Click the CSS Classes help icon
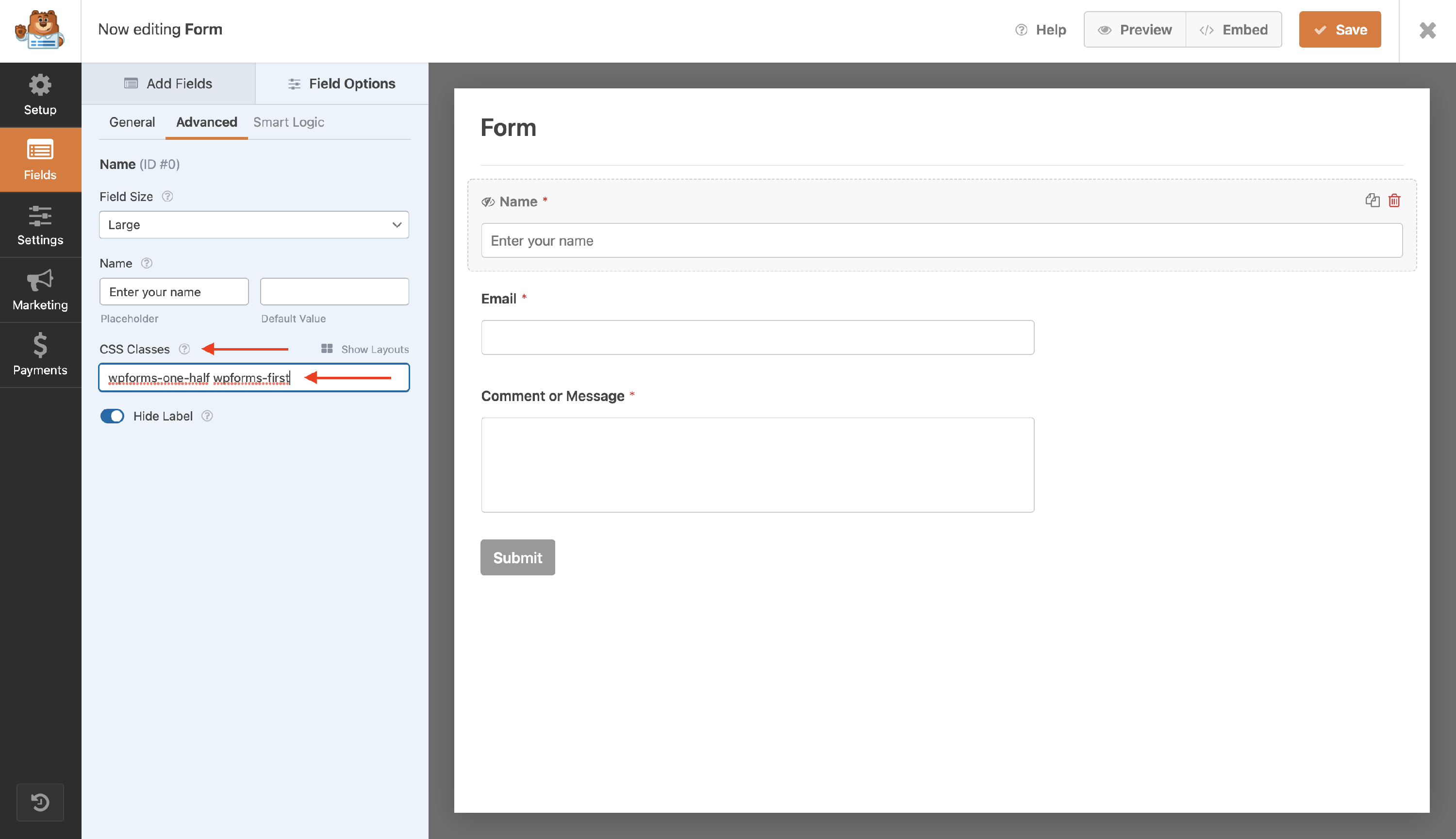The image size is (1456, 839). (184, 349)
